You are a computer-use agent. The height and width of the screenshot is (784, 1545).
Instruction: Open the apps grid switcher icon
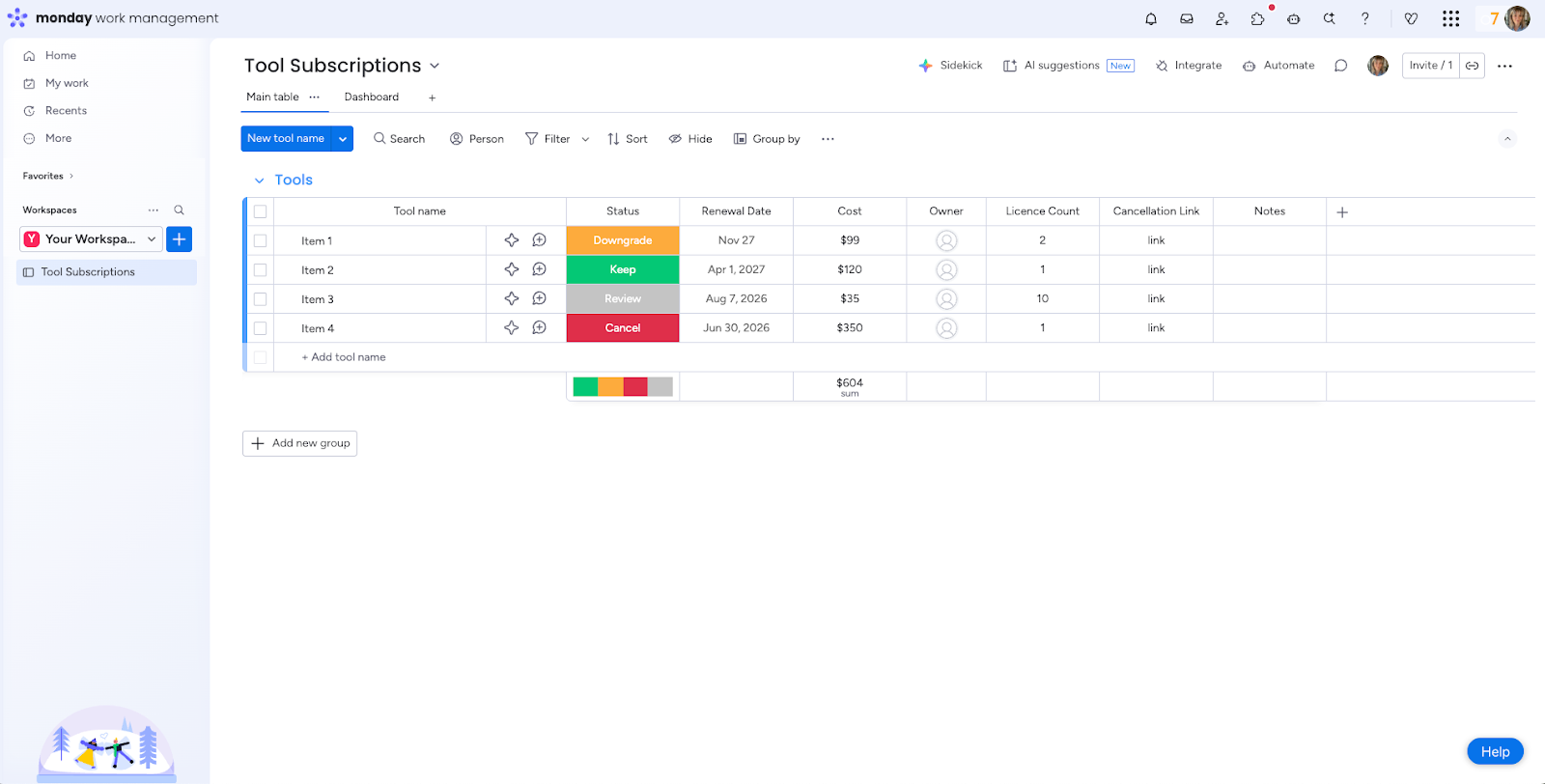[x=1450, y=18]
